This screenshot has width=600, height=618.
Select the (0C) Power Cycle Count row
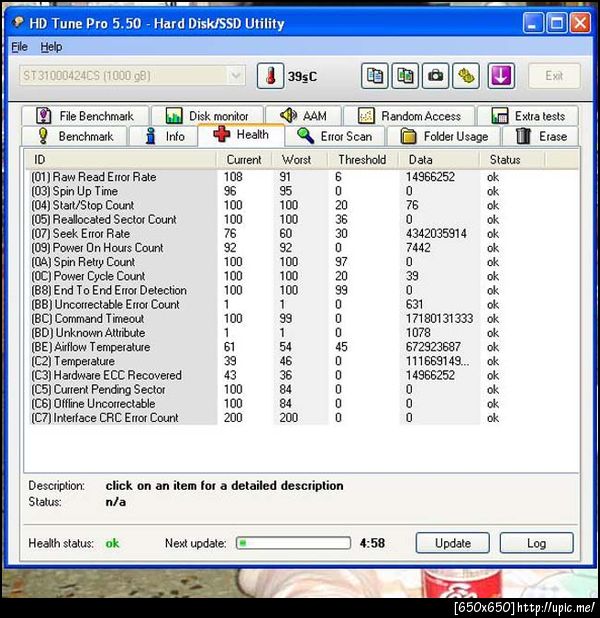click(x=302, y=276)
